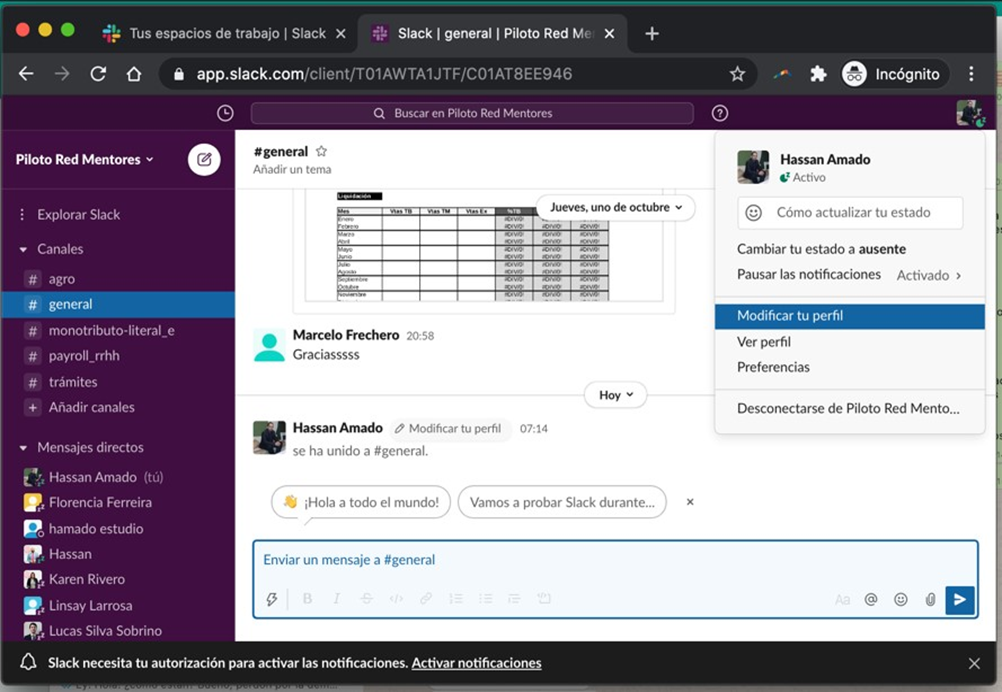
Task: Click the help question mark icon
Action: tap(719, 114)
